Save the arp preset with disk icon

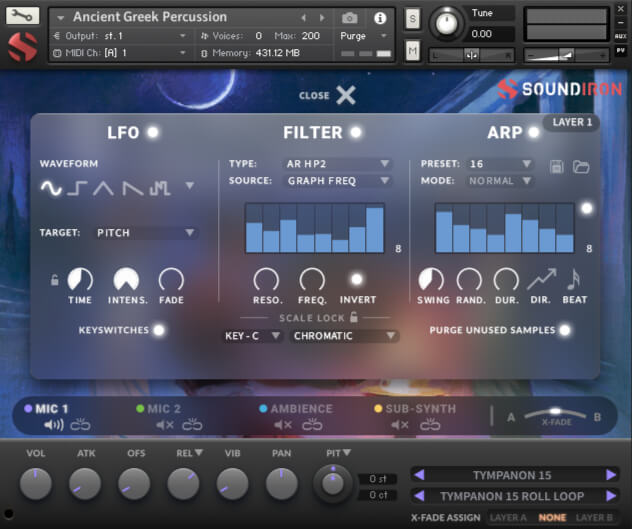(x=557, y=166)
